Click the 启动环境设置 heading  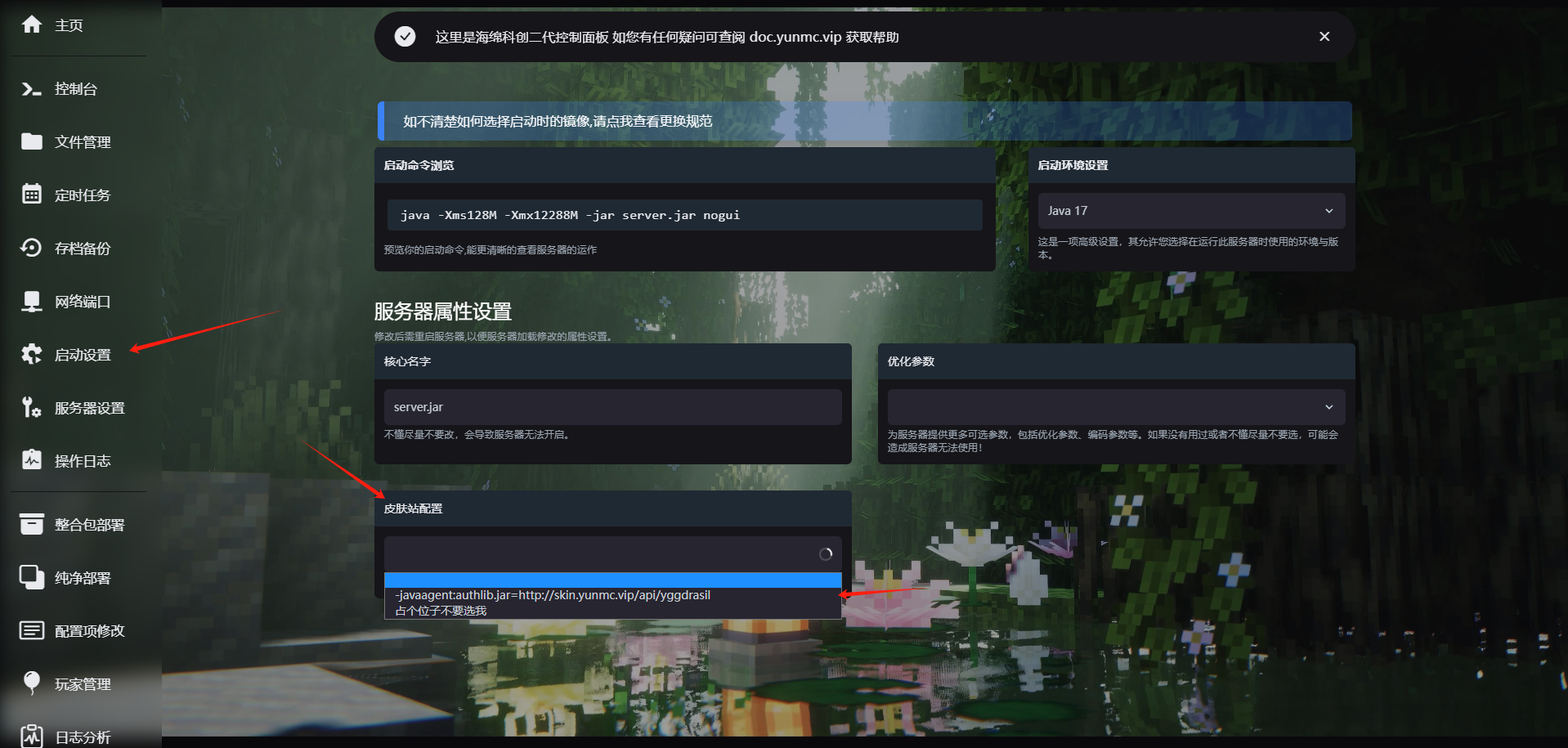coord(1073,165)
